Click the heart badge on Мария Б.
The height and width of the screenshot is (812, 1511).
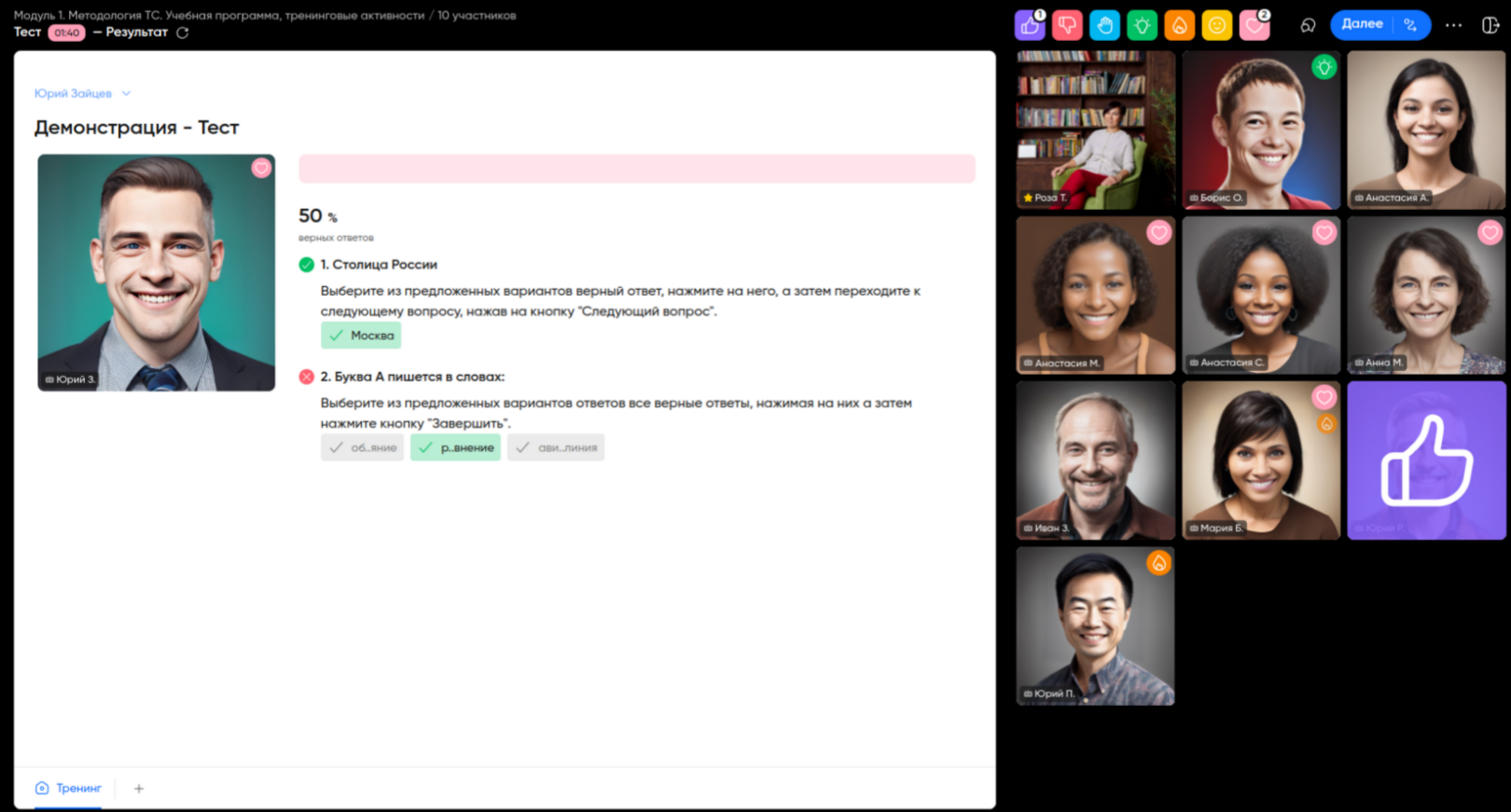1324,398
